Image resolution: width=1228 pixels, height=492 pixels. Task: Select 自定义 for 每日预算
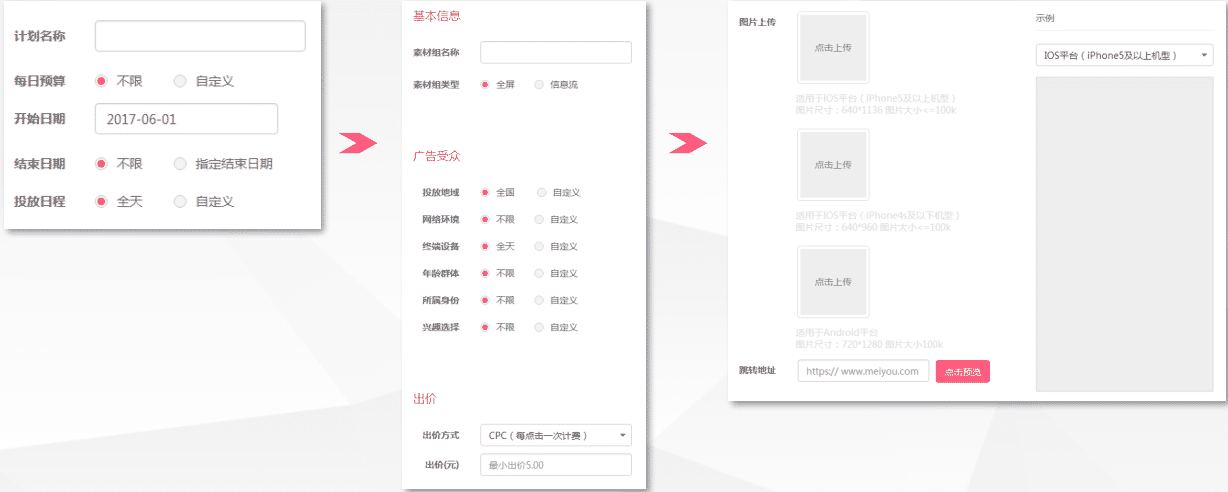coord(180,81)
